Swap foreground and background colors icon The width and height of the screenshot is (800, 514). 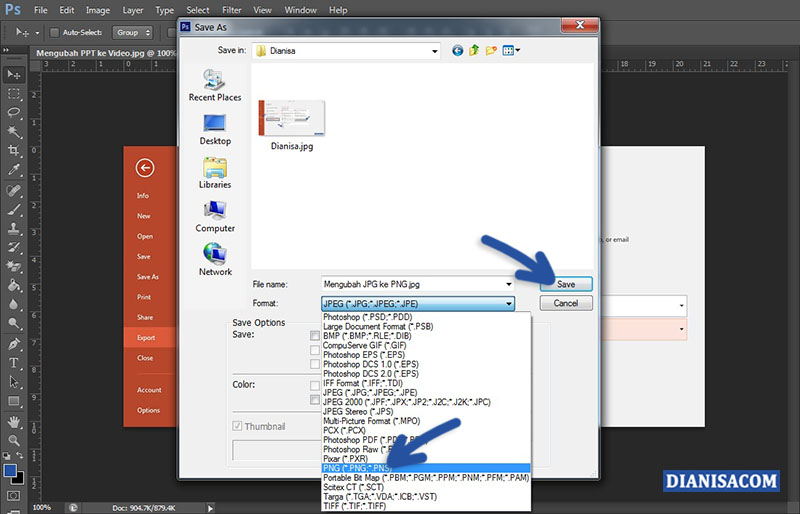[x=19, y=455]
